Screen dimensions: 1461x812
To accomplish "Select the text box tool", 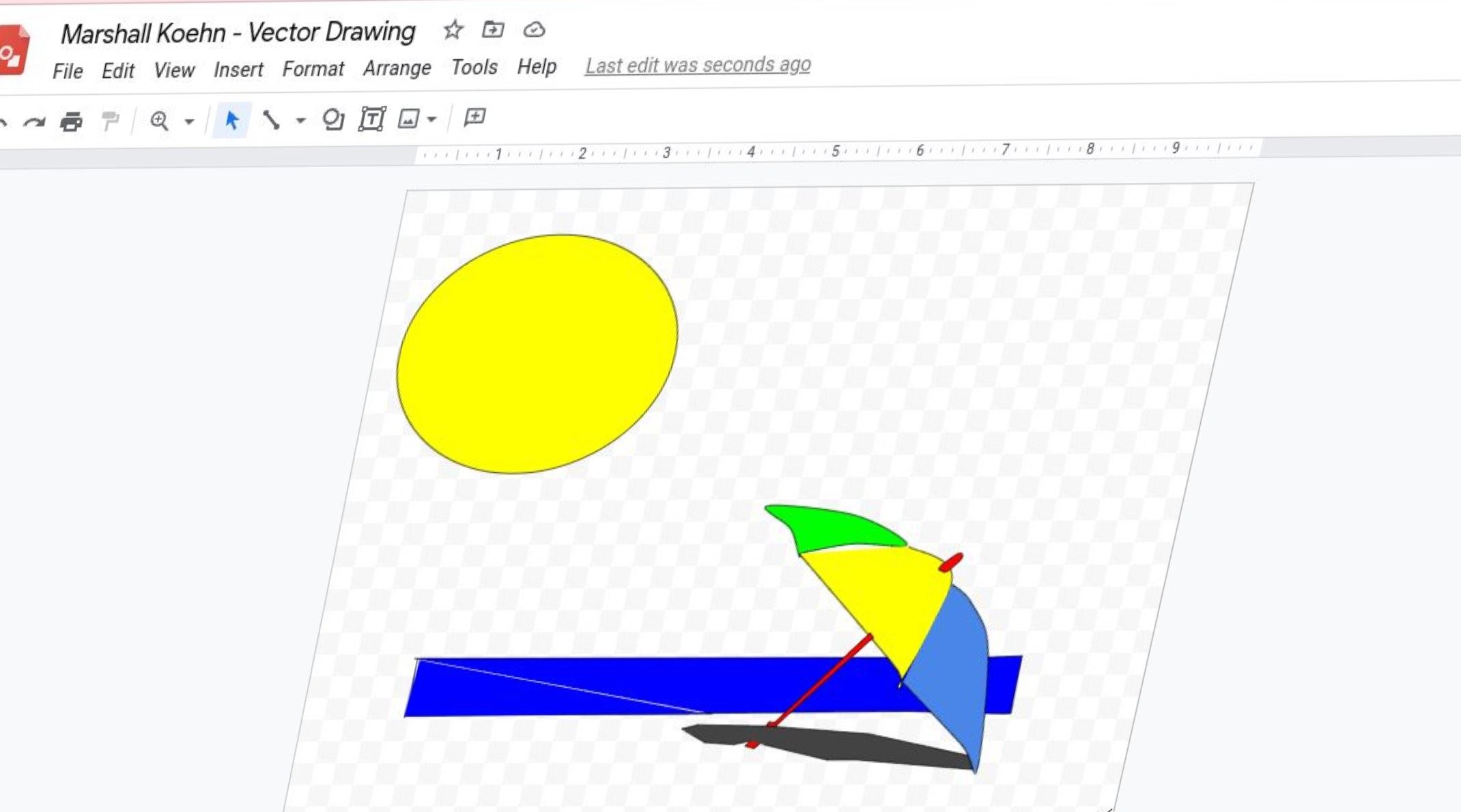I will coord(372,119).
